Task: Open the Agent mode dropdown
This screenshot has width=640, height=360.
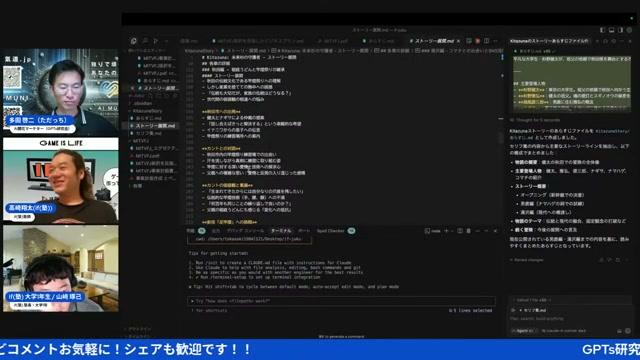Action: point(524,331)
